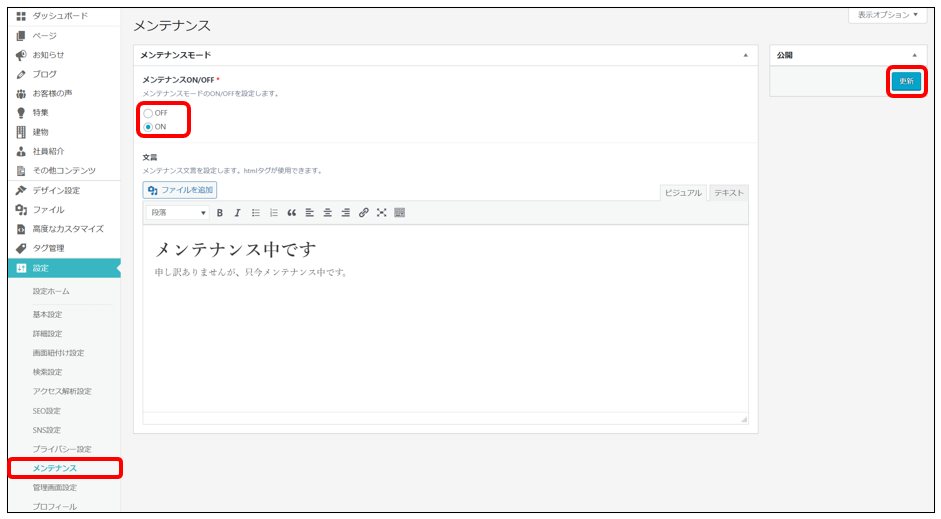Switch to the ビジュアル editor tab
This screenshot has height=519, width=941.
pos(683,193)
